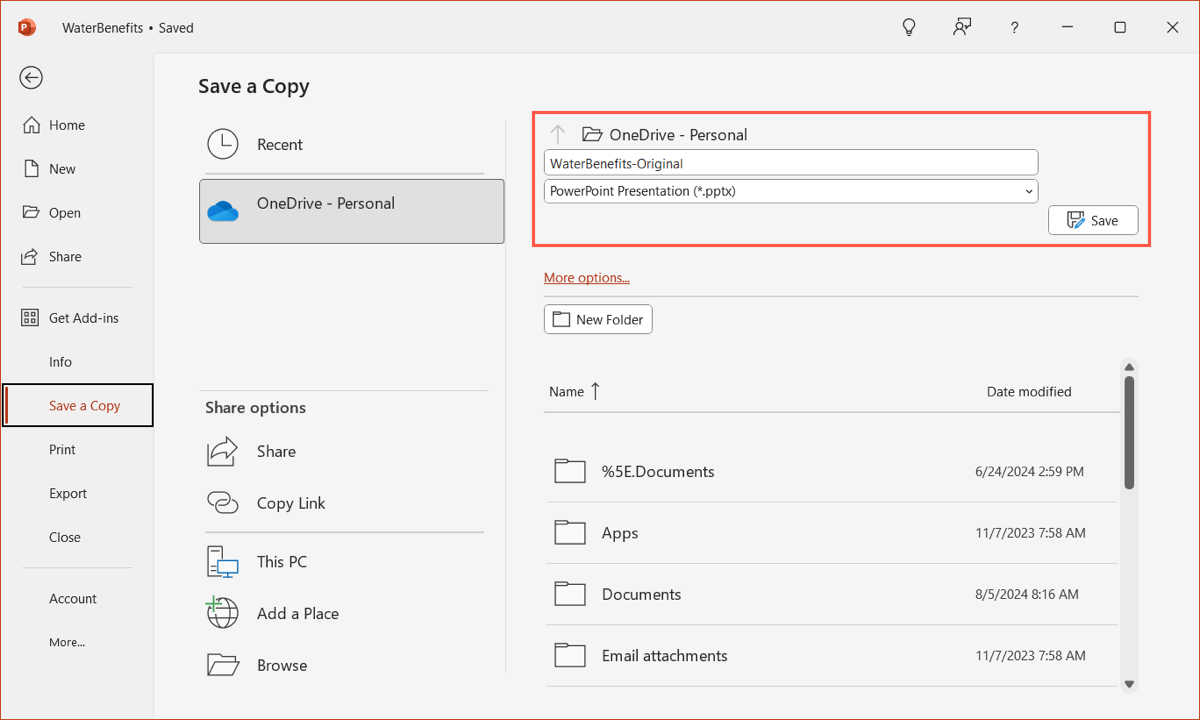This screenshot has height=720, width=1200.
Task: Click the OneDrive - Personal path above file name
Action: coord(678,134)
